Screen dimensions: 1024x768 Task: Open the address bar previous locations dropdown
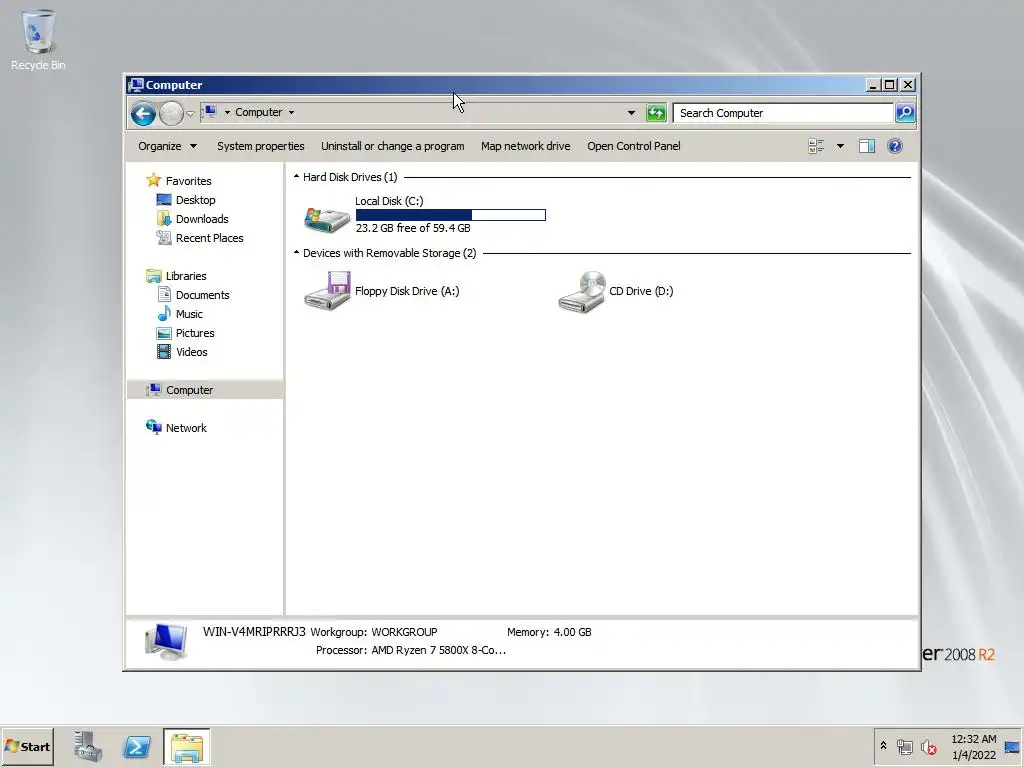click(631, 112)
